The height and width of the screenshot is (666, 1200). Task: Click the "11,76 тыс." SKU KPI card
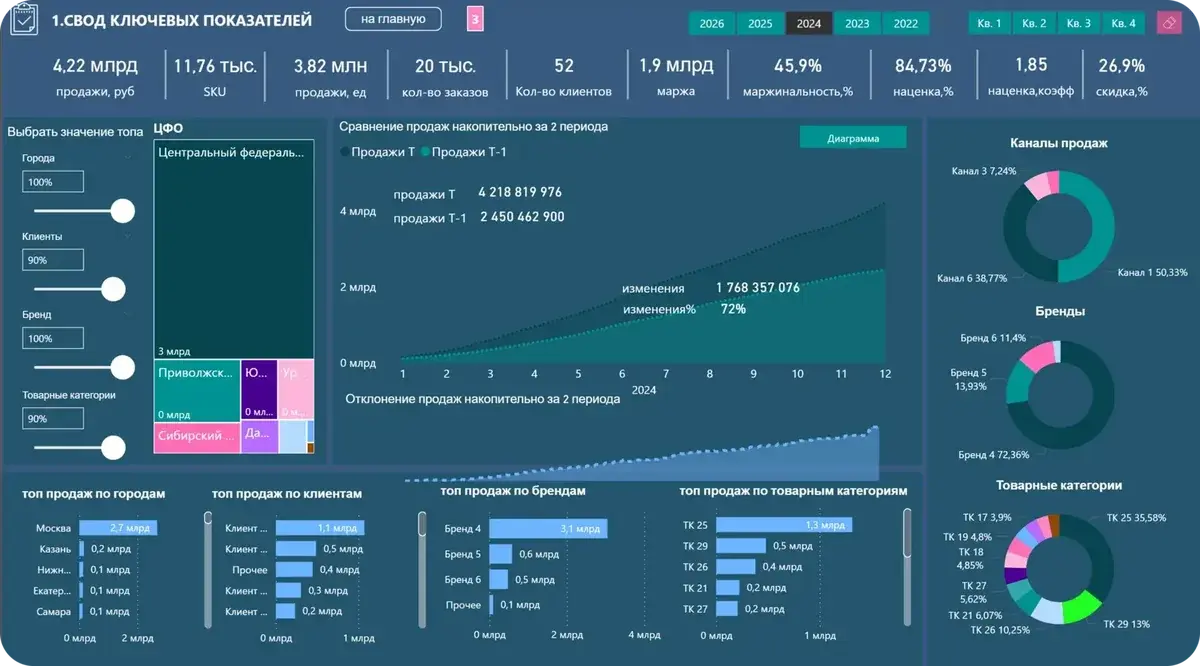(215, 77)
